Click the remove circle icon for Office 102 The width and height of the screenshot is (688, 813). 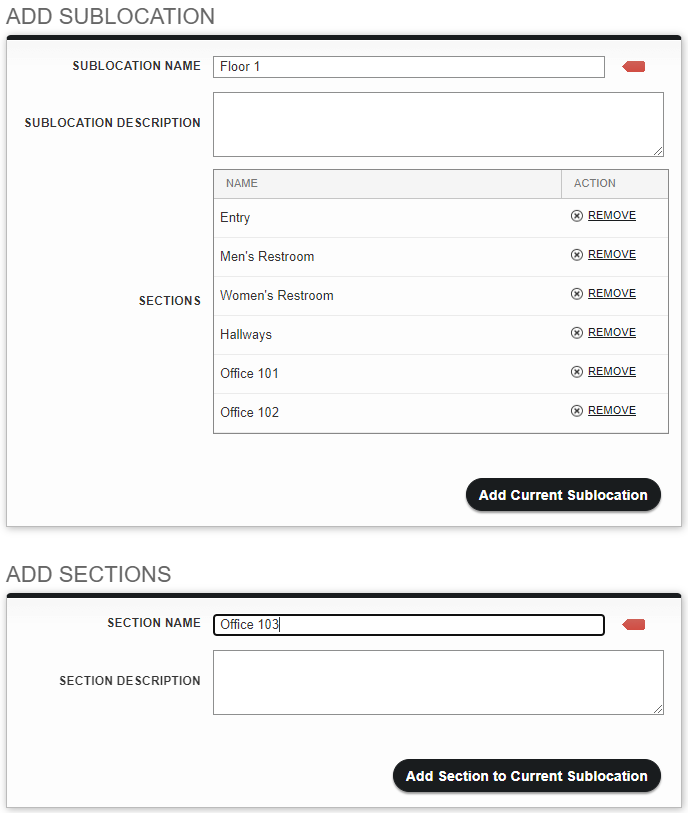pos(577,411)
